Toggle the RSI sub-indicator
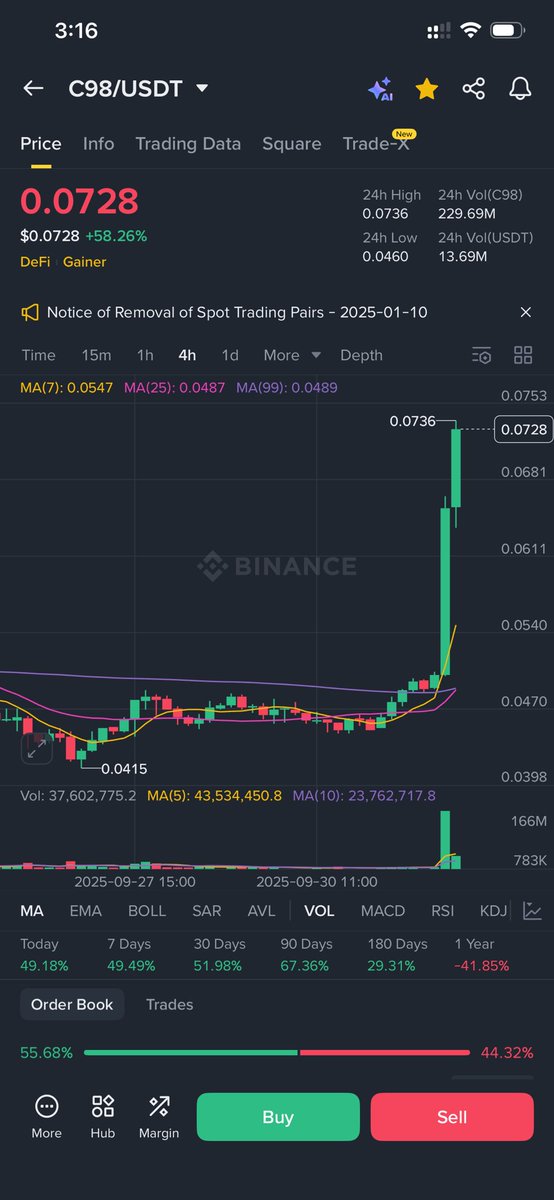 point(442,911)
